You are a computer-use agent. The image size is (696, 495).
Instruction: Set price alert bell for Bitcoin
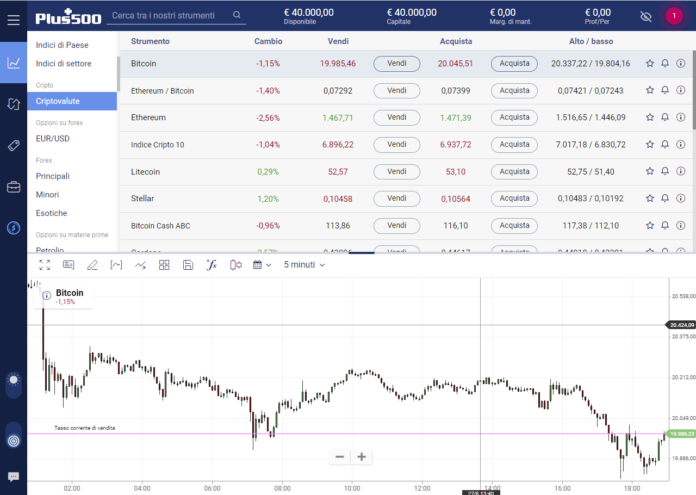tap(665, 63)
